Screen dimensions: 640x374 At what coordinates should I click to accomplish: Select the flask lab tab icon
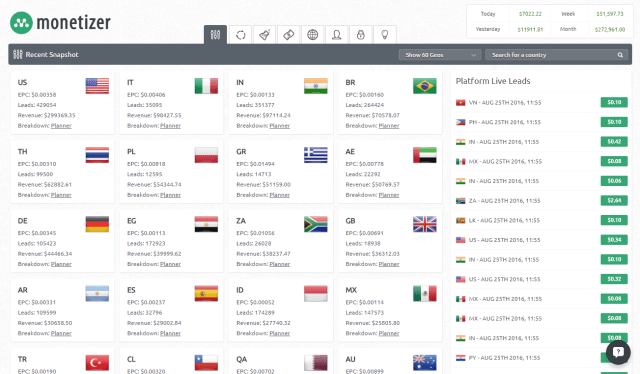(x=264, y=35)
